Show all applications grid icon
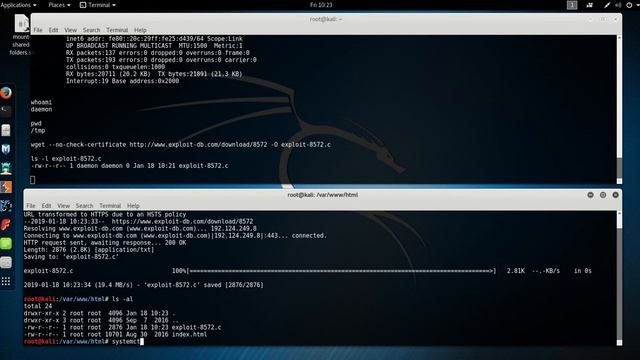This screenshot has width=640, height=360. point(6,281)
